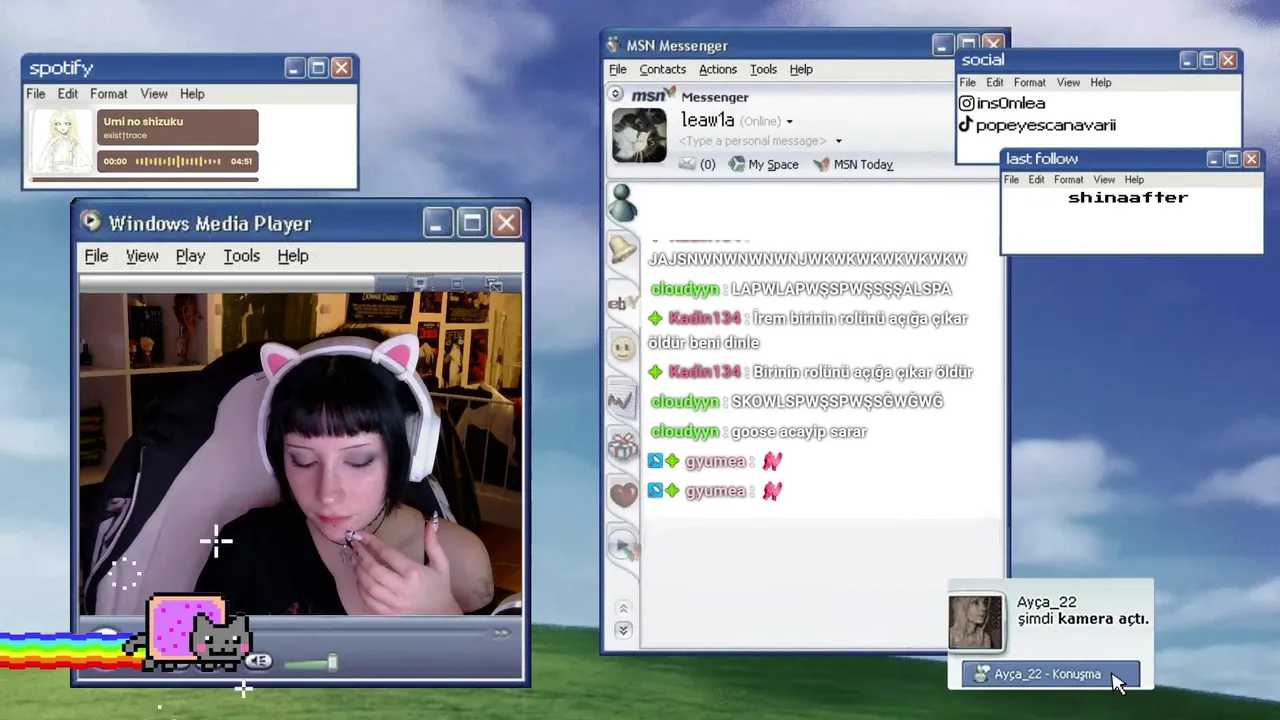Click the My Space icon

click(736, 164)
